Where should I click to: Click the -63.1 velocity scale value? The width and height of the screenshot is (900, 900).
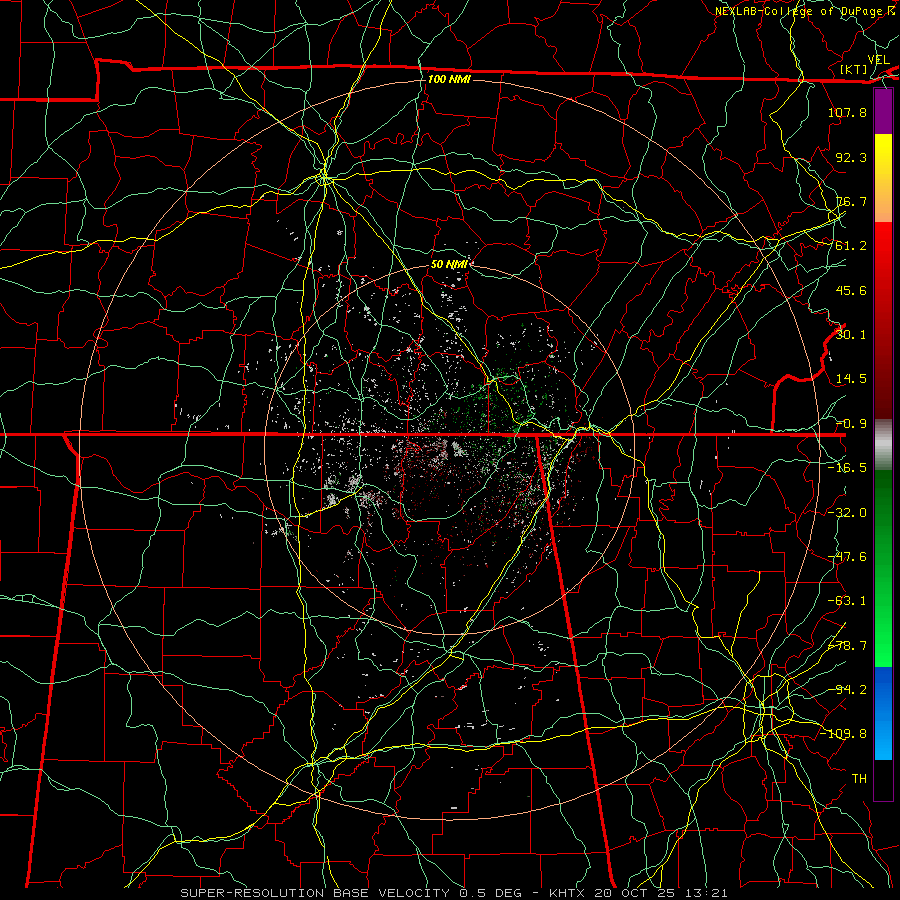coord(847,601)
